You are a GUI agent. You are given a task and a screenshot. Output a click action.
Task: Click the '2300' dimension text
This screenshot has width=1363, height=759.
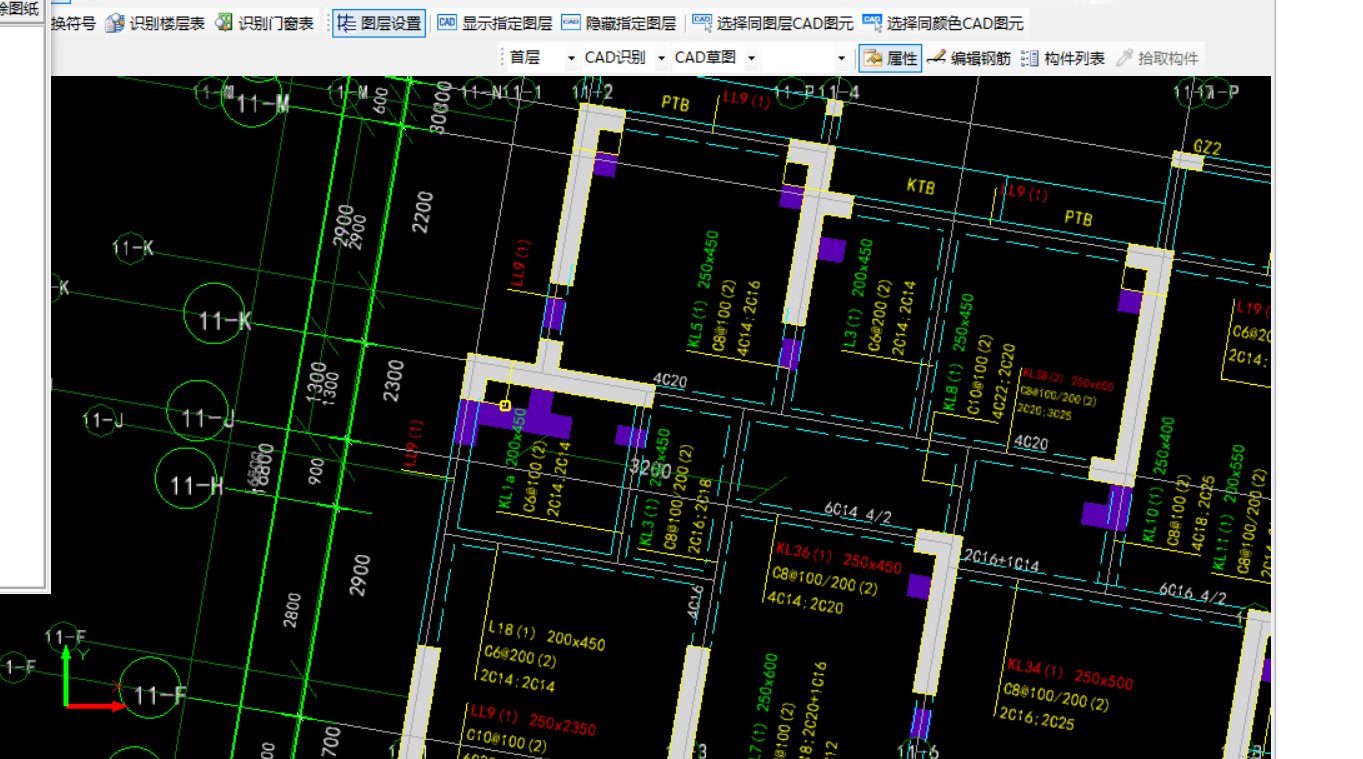[395, 380]
